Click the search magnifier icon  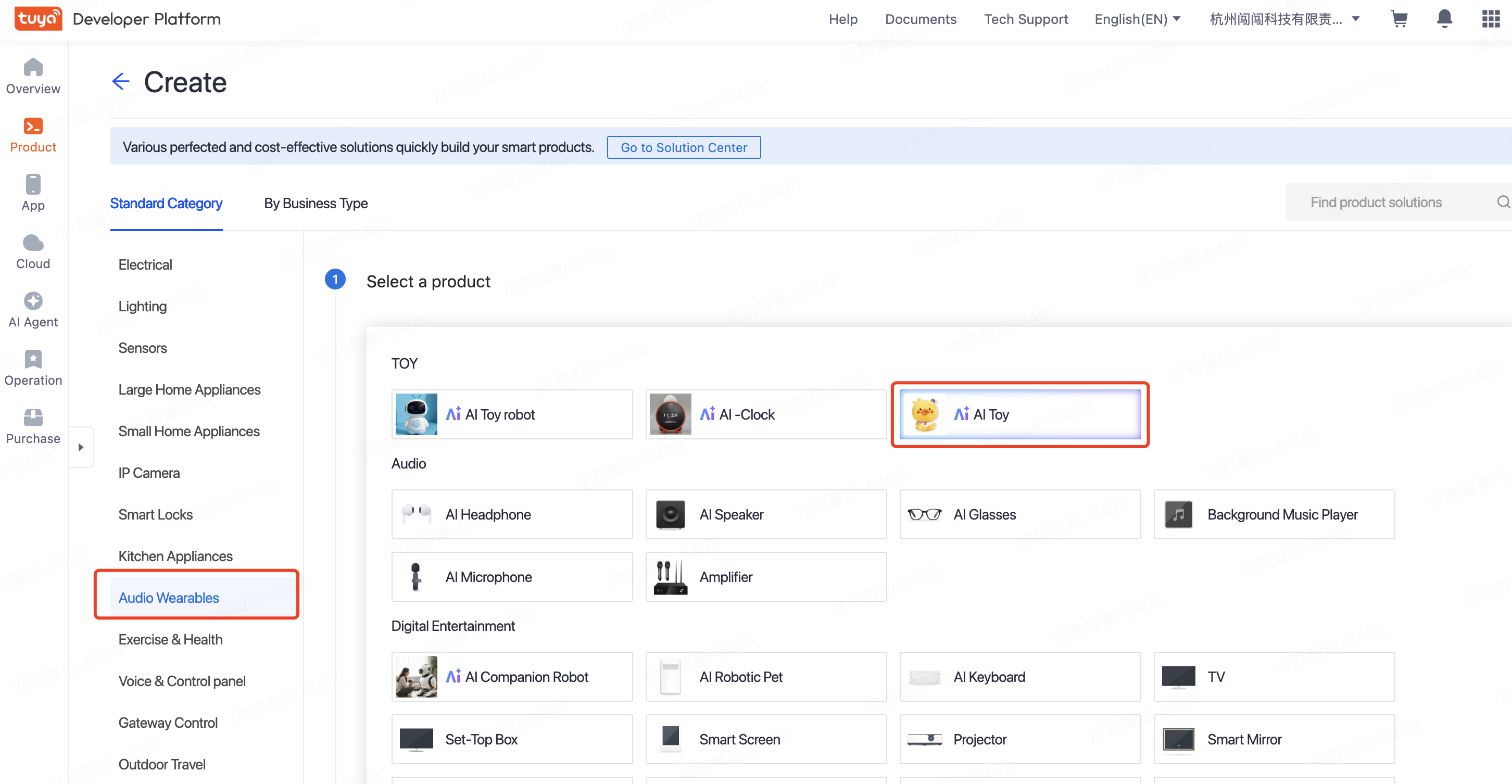click(x=1502, y=203)
